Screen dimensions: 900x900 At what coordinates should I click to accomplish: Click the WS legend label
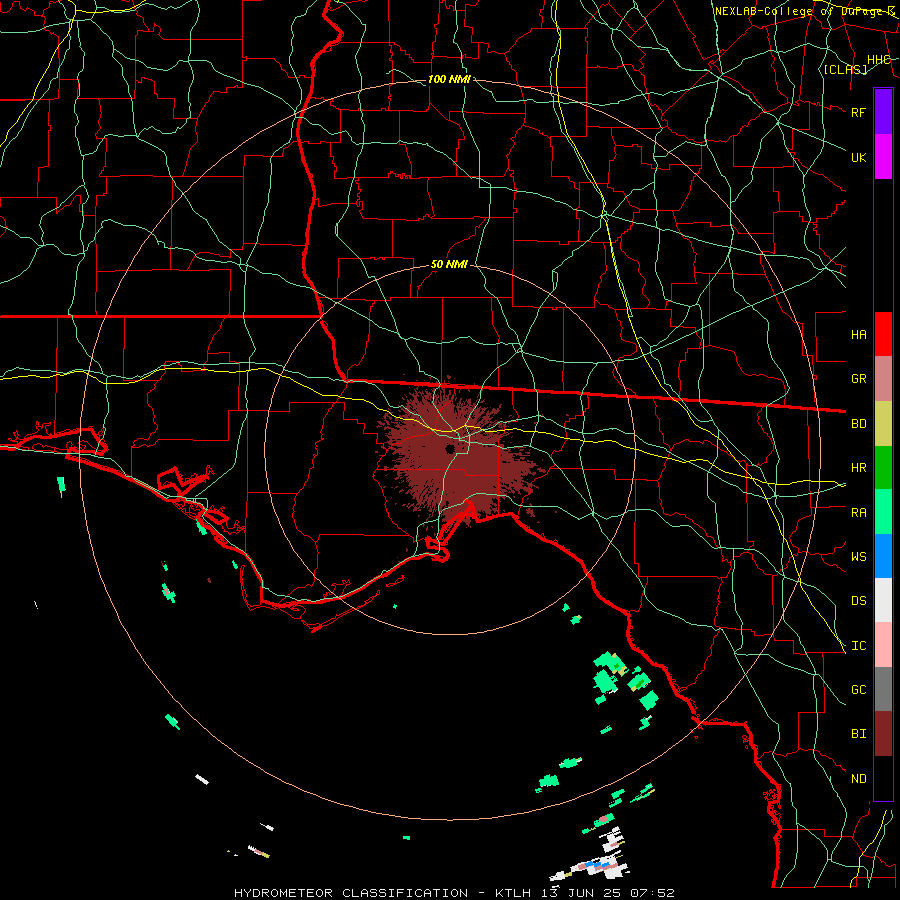click(x=858, y=557)
